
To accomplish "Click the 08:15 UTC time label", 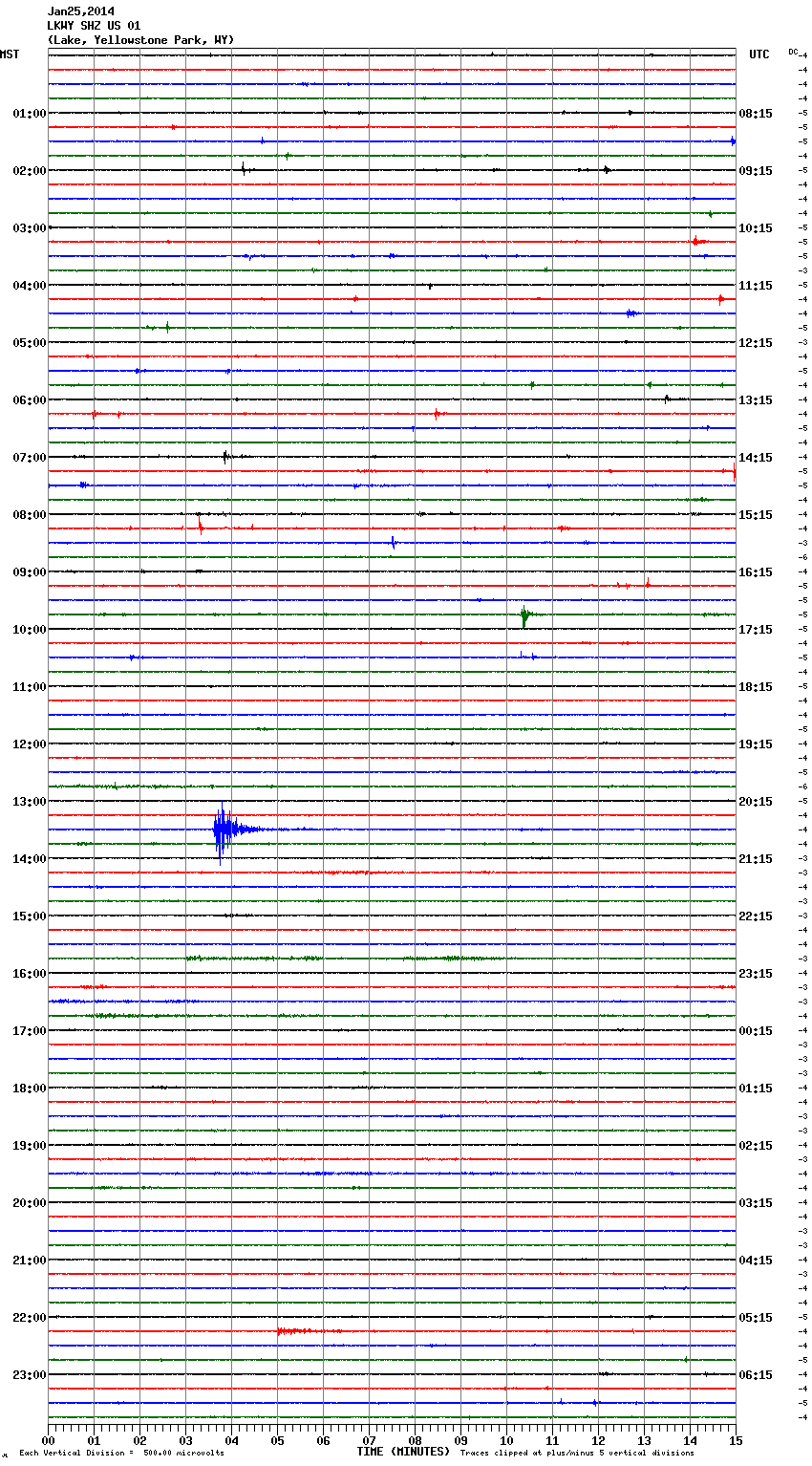I will pyautogui.click(x=756, y=114).
